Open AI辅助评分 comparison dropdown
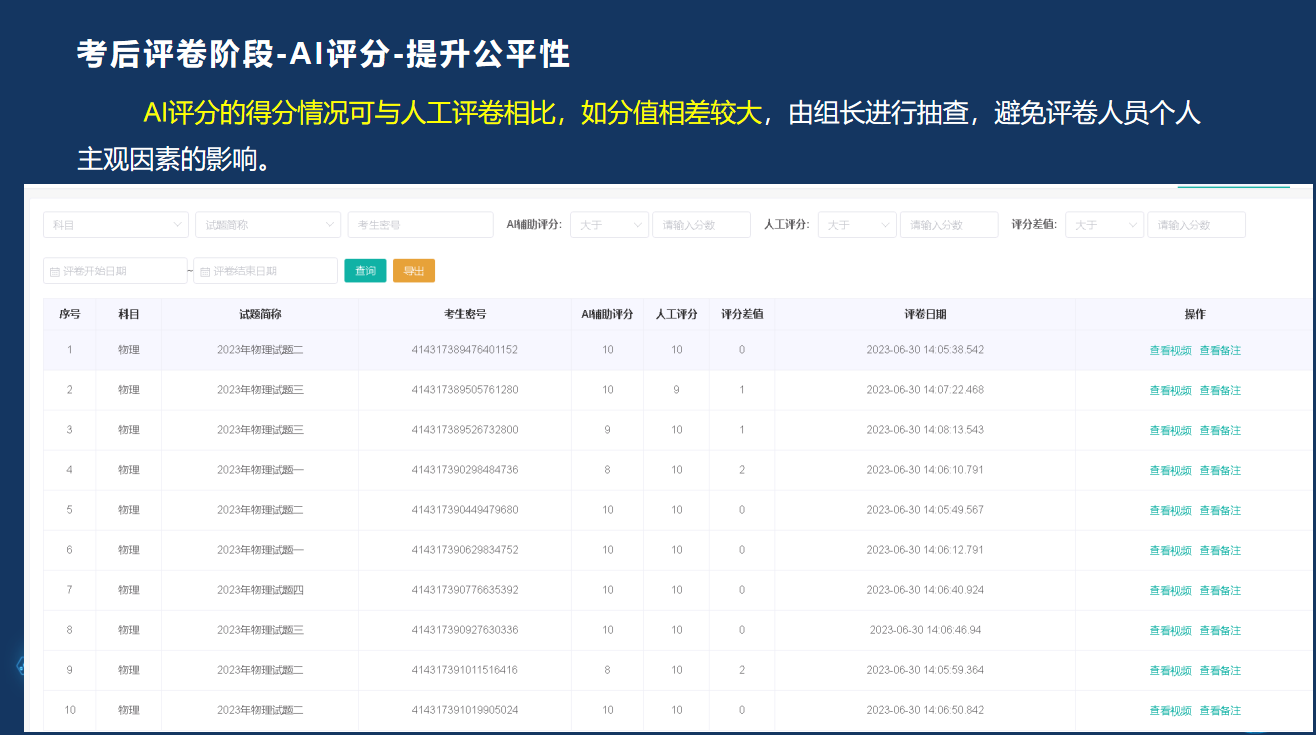The width and height of the screenshot is (1316, 735). click(x=609, y=225)
